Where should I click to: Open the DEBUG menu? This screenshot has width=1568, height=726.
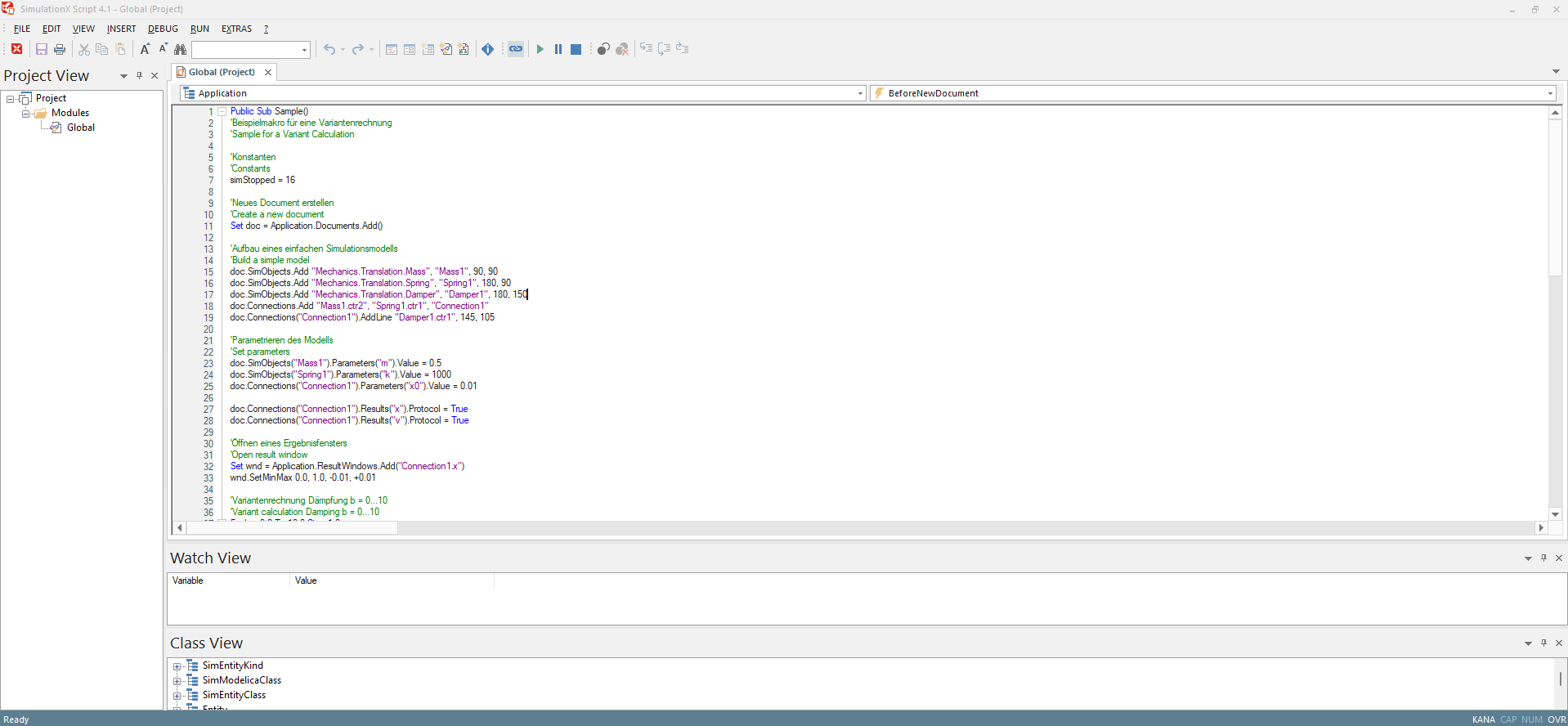click(x=163, y=29)
